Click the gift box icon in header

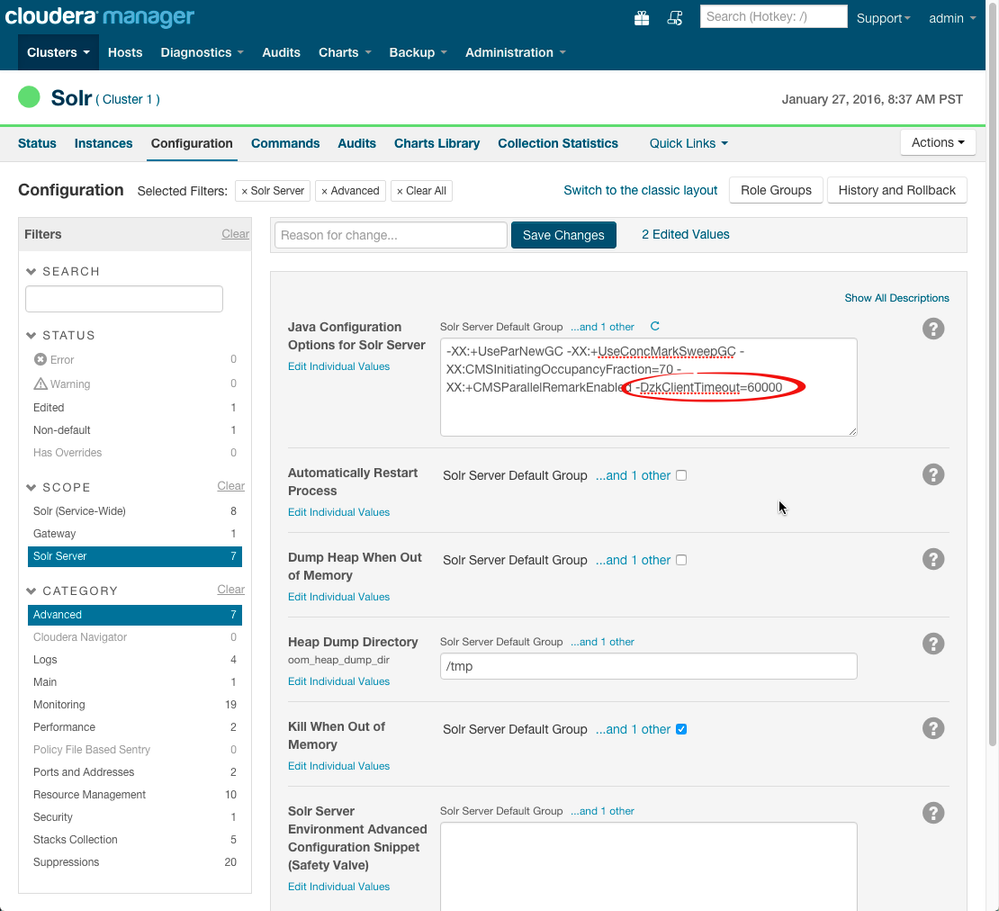tap(642, 18)
